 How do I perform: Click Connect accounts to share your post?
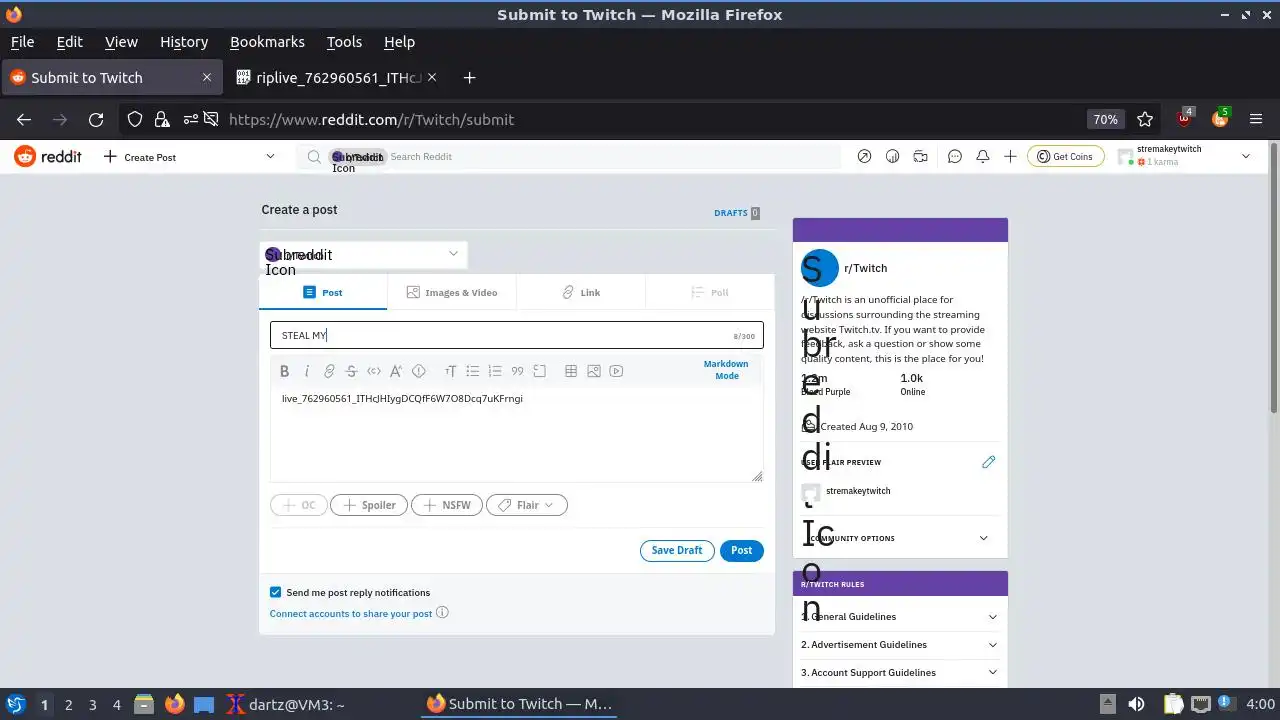(x=351, y=613)
